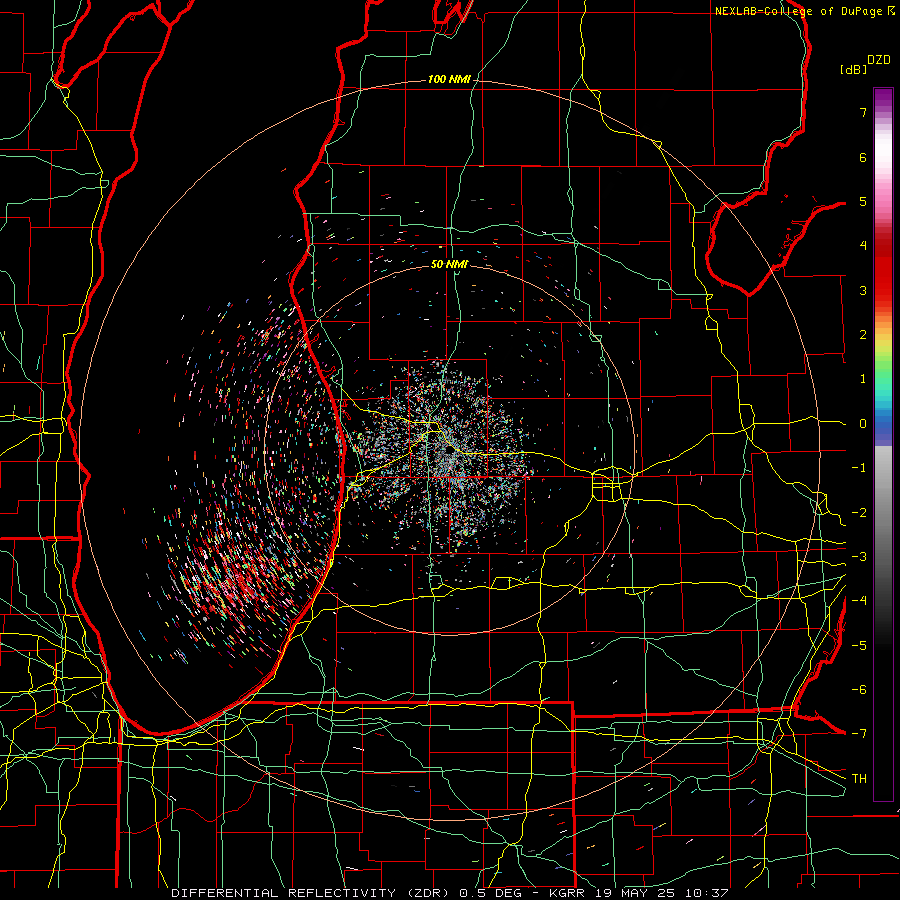Click the -6 value on the dB scale

859,690
